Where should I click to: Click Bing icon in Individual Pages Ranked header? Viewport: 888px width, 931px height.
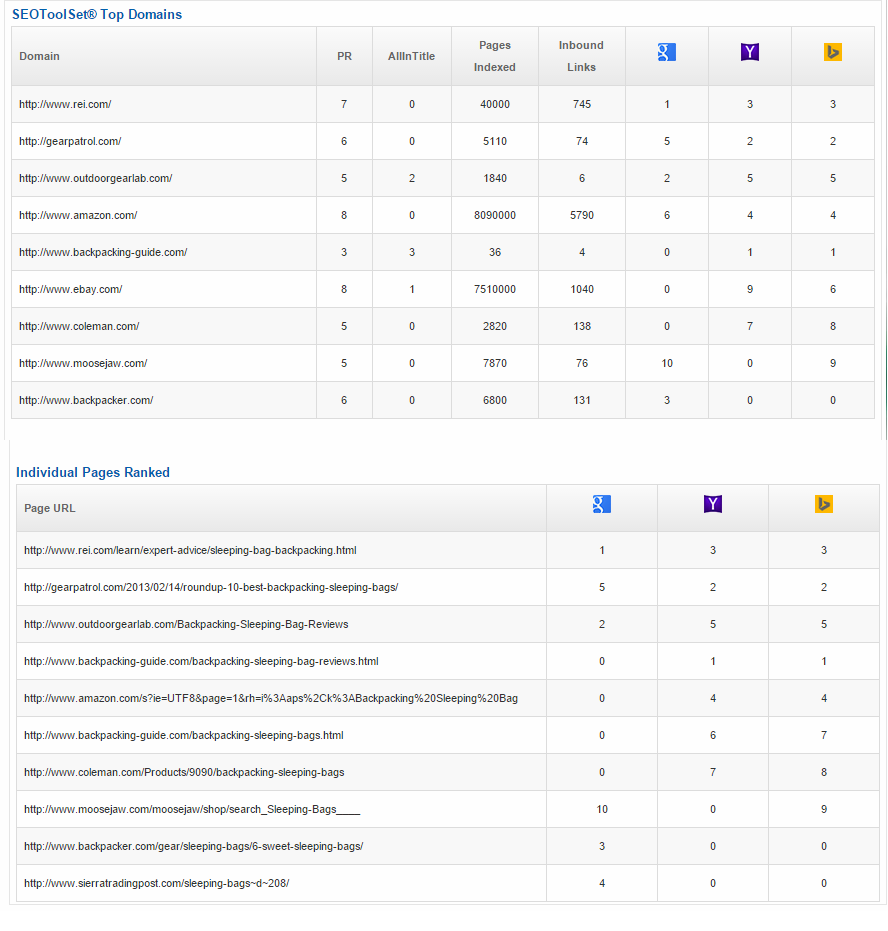click(x=823, y=504)
